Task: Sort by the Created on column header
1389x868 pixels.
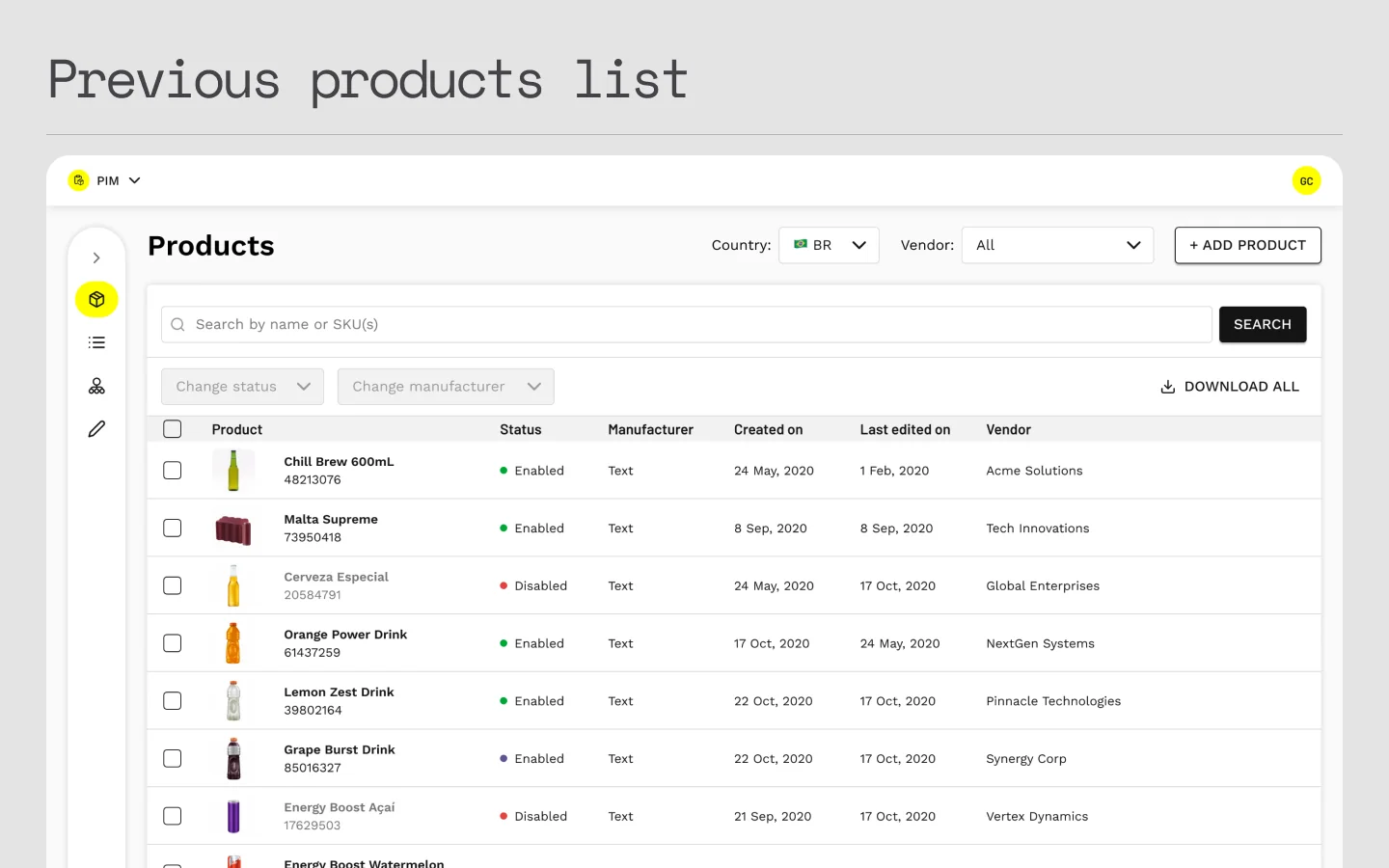Action: pos(769,430)
